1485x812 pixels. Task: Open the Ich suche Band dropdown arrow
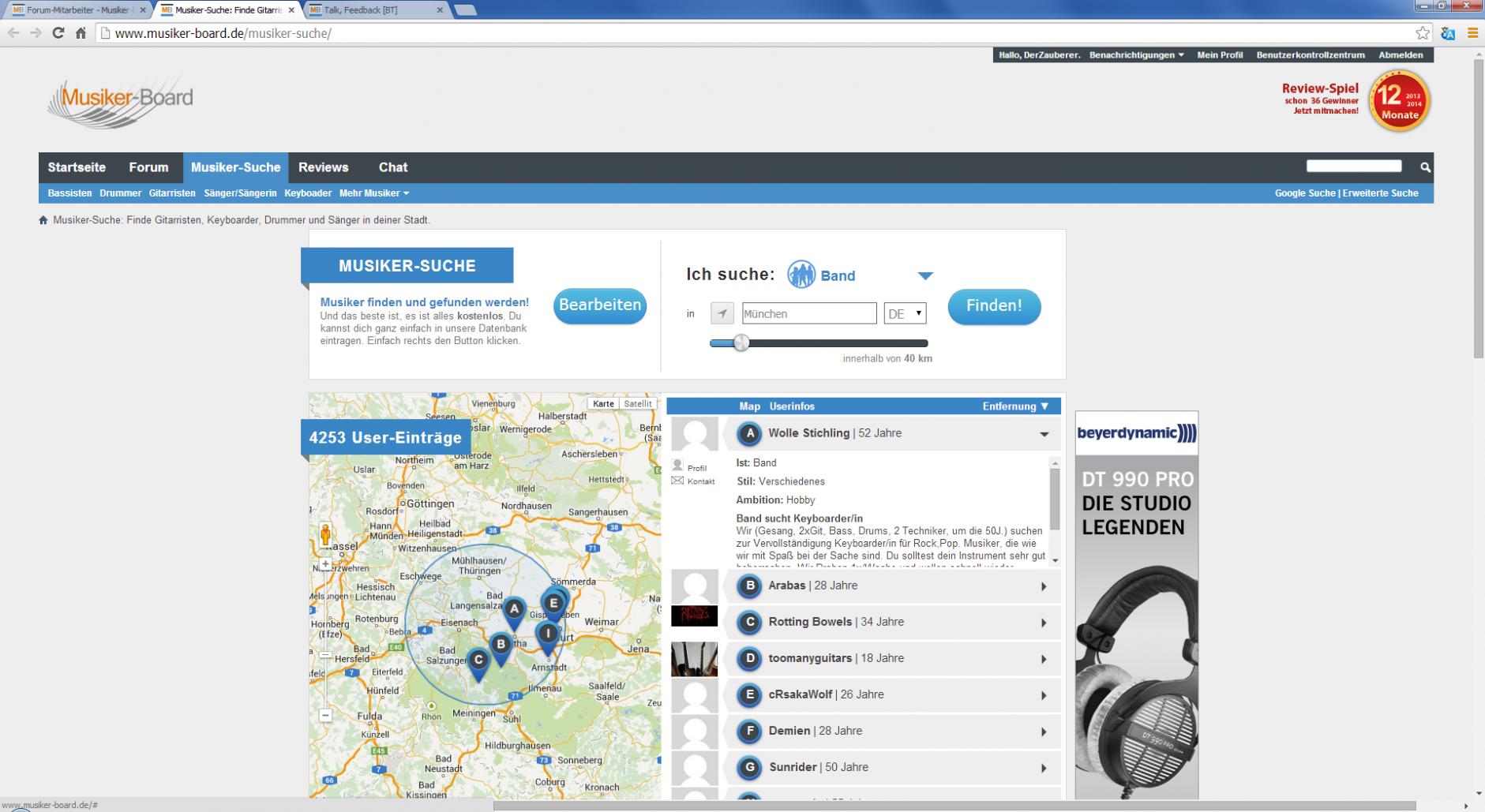point(925,275)
